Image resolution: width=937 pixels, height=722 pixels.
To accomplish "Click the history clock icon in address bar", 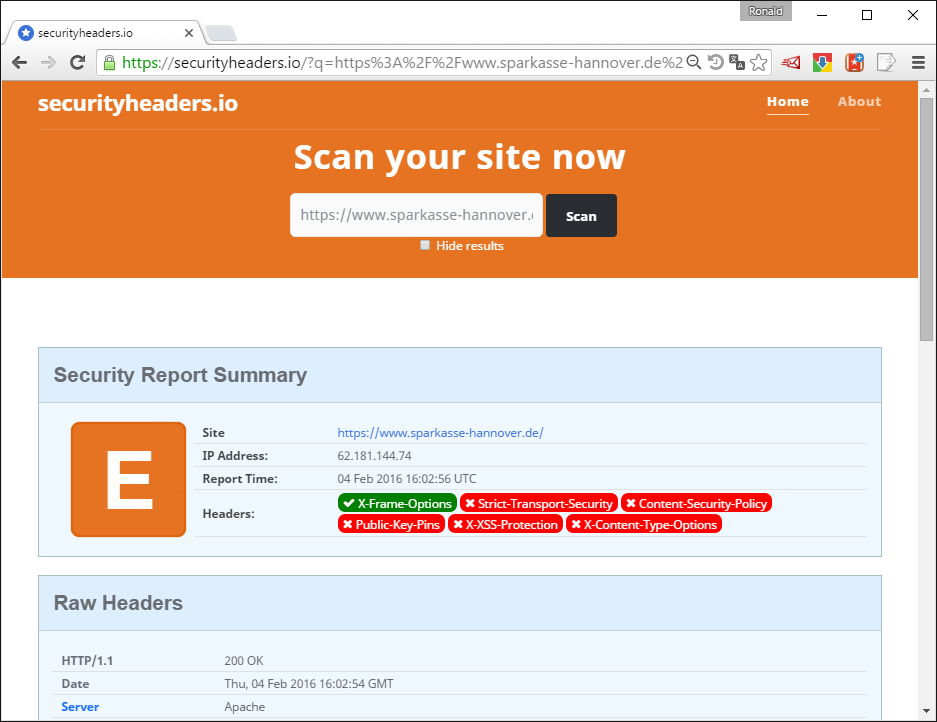I will coord(715,62).
